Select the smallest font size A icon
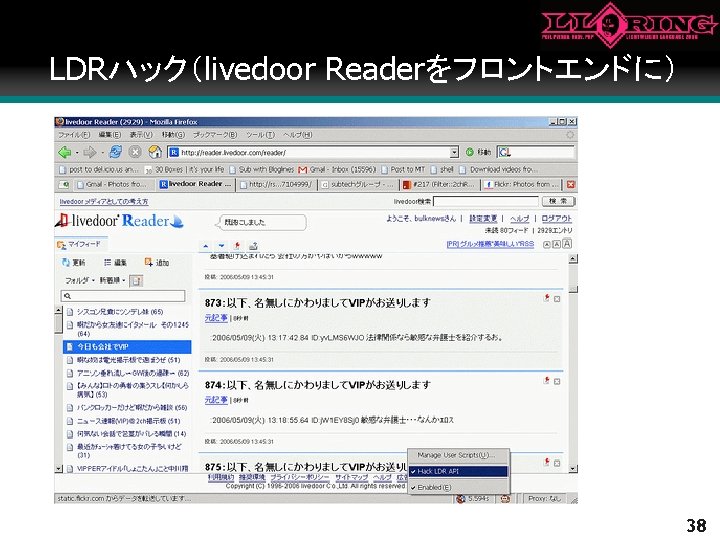Screen dimensions: 720x540 546,245
